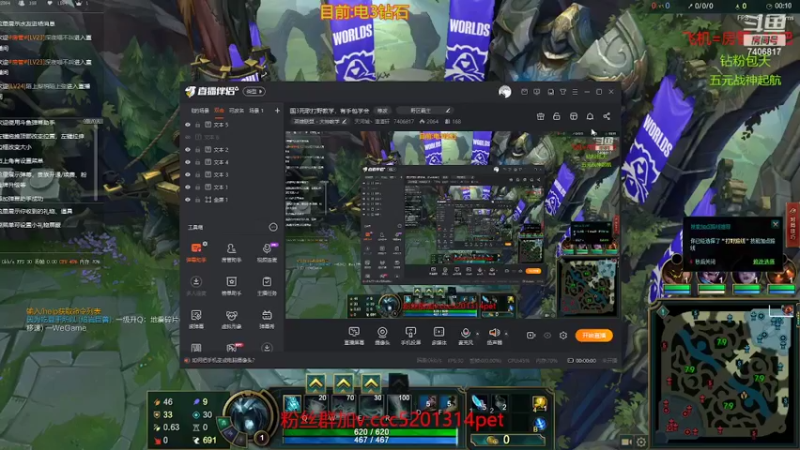The image size is (800, 450).
Task: Hide the 文本 3 layer
Action: (188, 174)
